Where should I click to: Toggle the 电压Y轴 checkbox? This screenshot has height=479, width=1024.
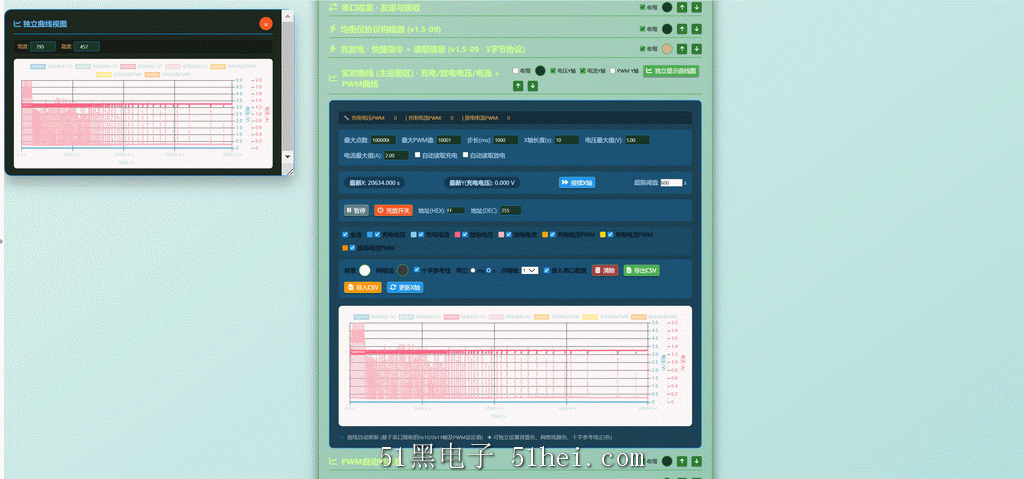point(553,71)
